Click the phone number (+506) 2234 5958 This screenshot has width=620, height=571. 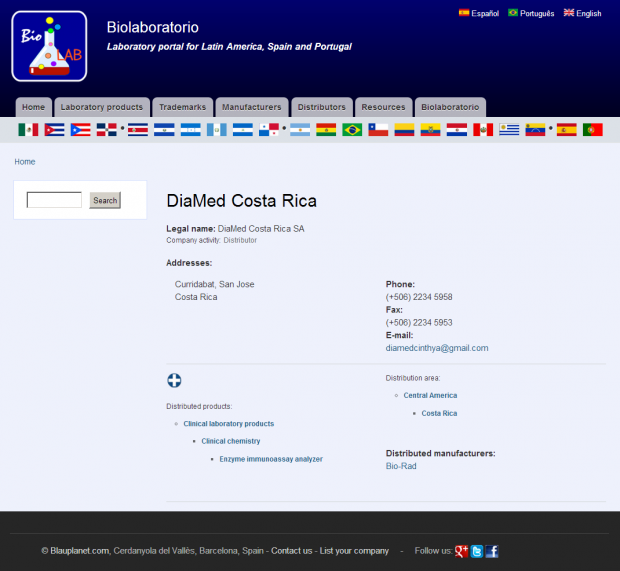[419, 297]
